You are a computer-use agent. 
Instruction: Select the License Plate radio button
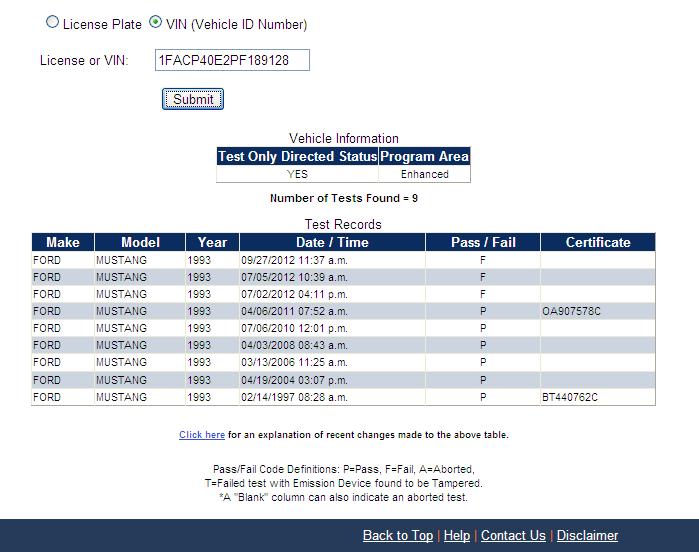(x=53, y=23)
